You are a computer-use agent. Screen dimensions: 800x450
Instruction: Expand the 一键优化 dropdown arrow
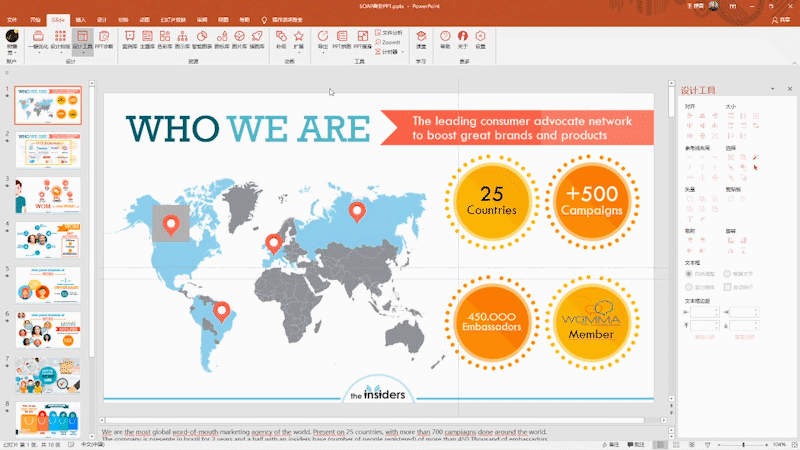[x=38, y=52]
